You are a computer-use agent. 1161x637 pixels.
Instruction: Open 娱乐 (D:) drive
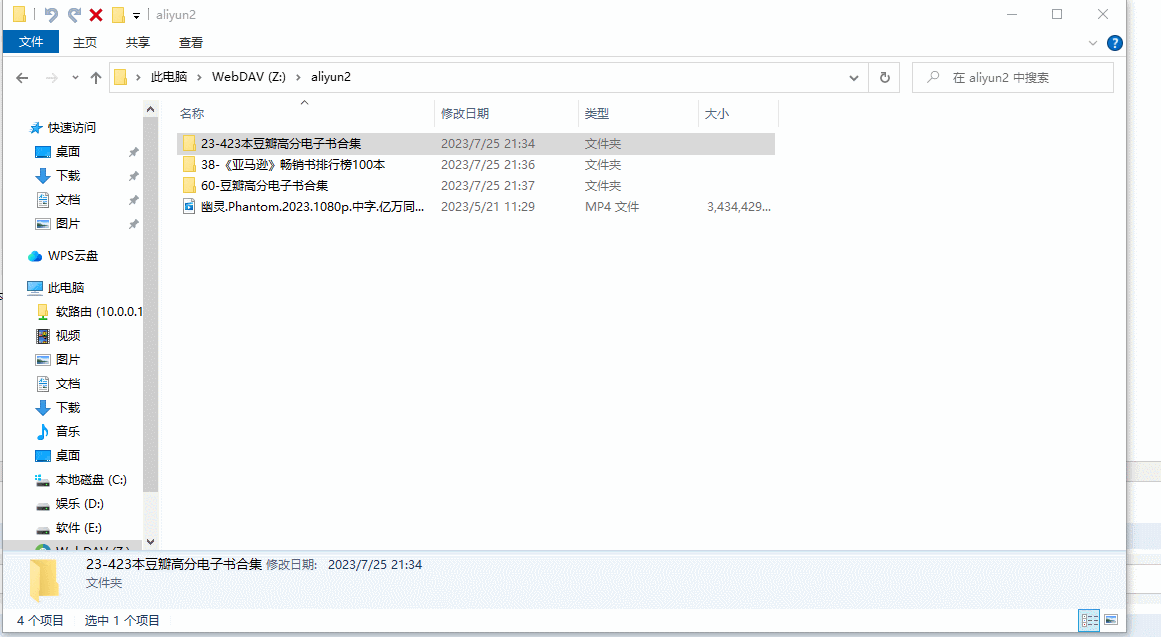pos(79,504)
